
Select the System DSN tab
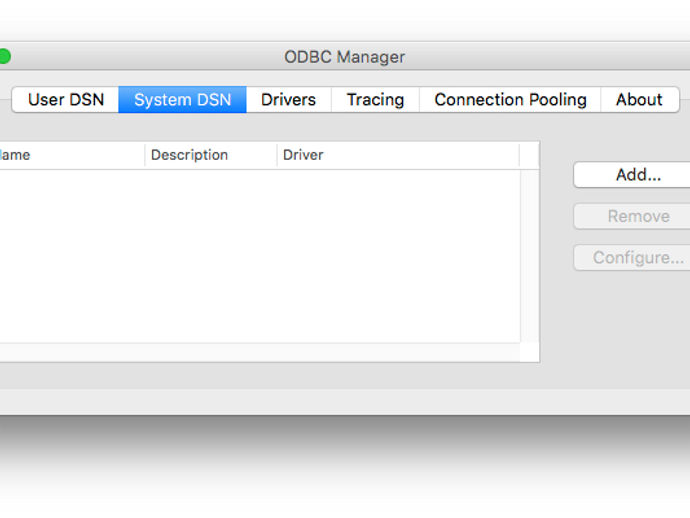tap(182, 99)
